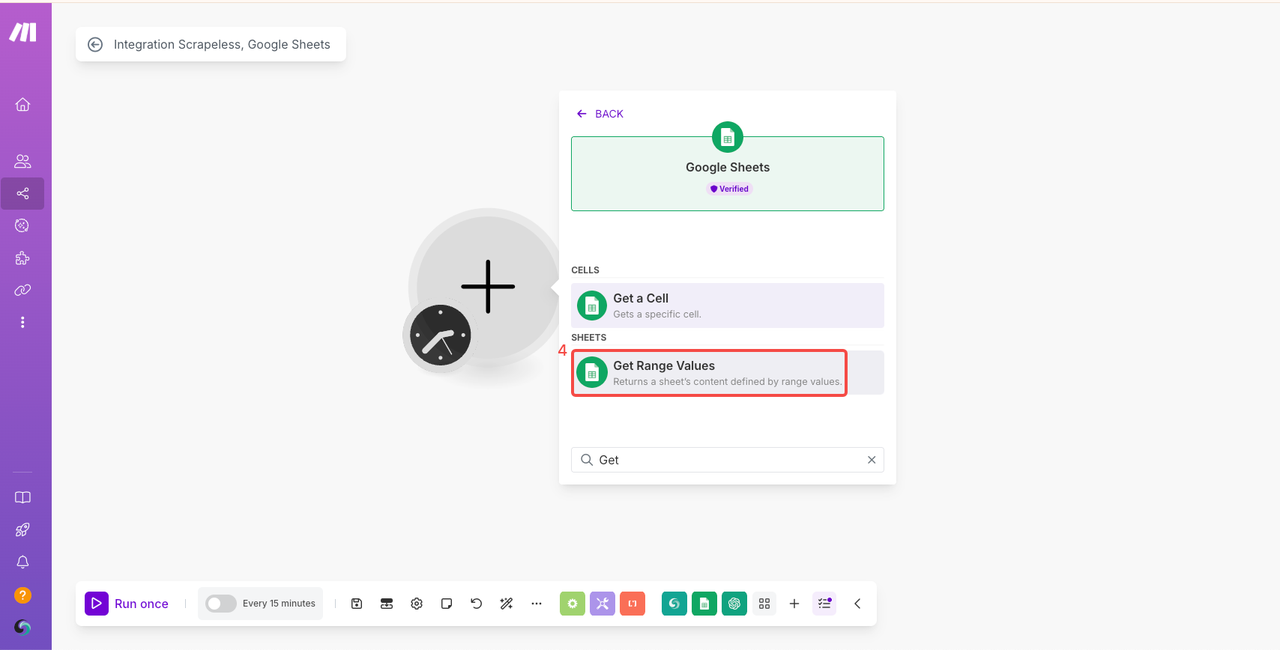Screen dimensions: 1280x650
Task: Click the Run once button
Action: pos(127,604)
